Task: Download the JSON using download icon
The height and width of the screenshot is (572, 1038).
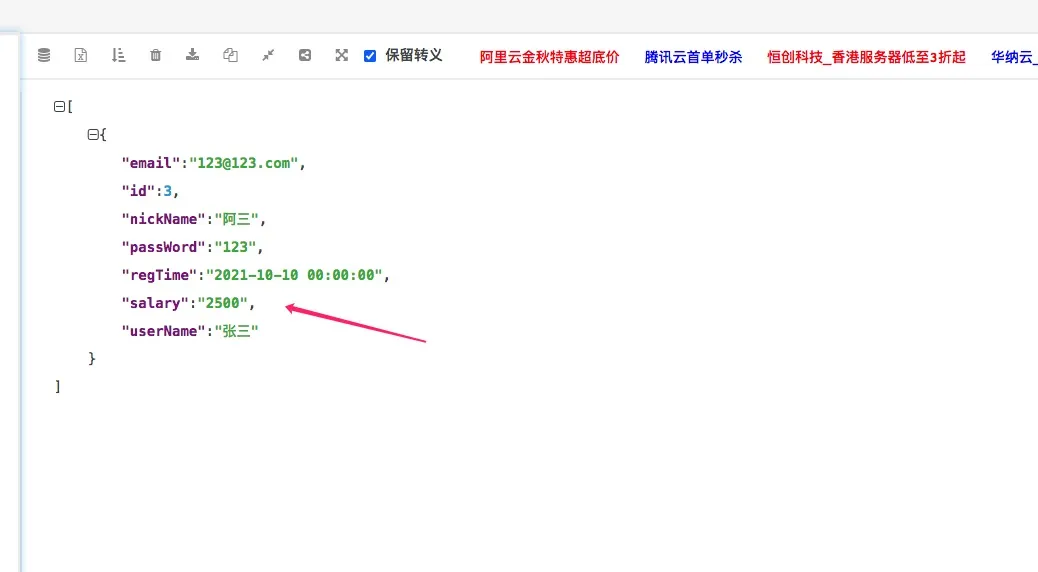Action: tap(193, 55)
